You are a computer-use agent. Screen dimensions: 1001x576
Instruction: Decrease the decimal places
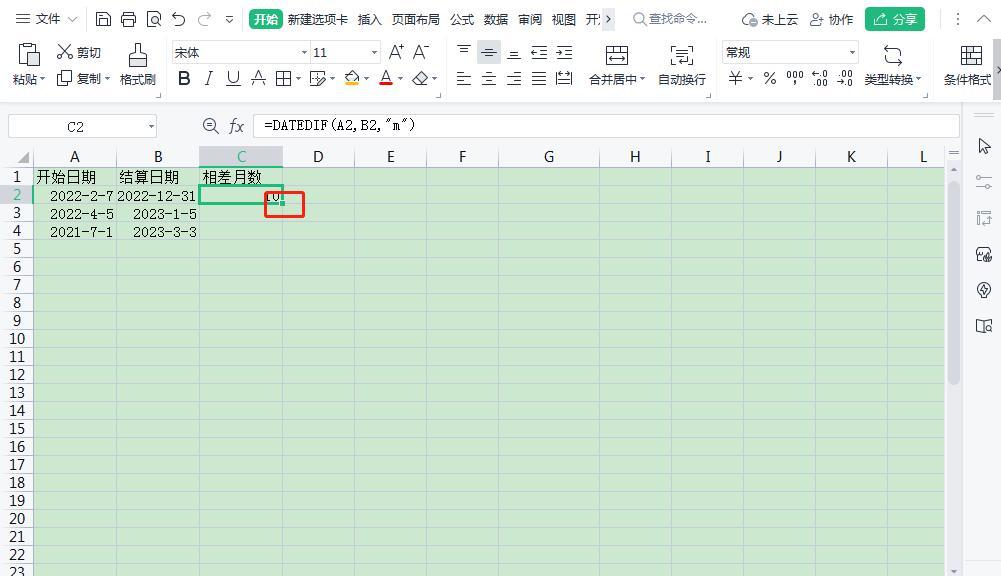tap(845, 79)
